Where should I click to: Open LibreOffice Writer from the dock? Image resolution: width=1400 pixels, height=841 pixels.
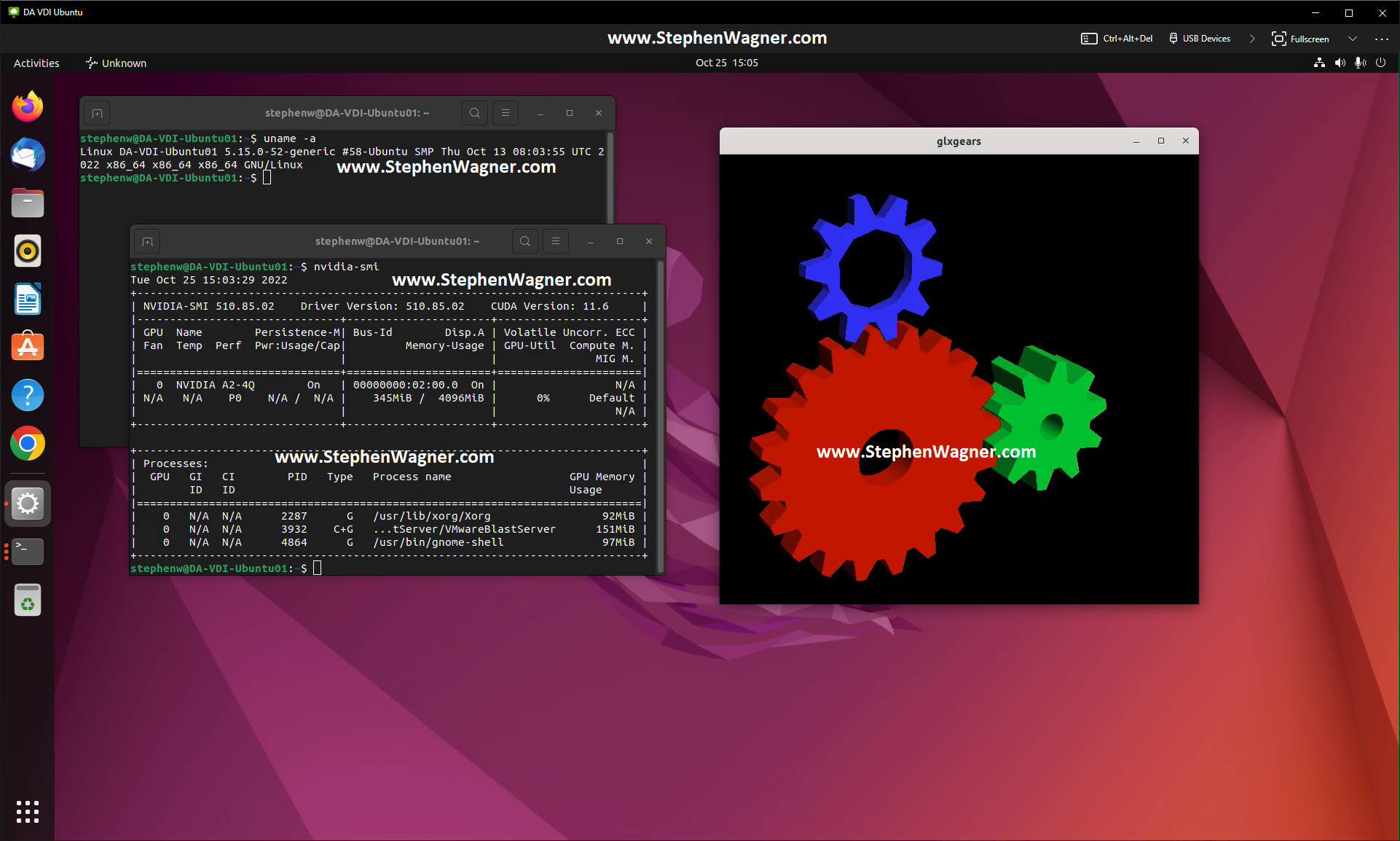pos(27,299)
